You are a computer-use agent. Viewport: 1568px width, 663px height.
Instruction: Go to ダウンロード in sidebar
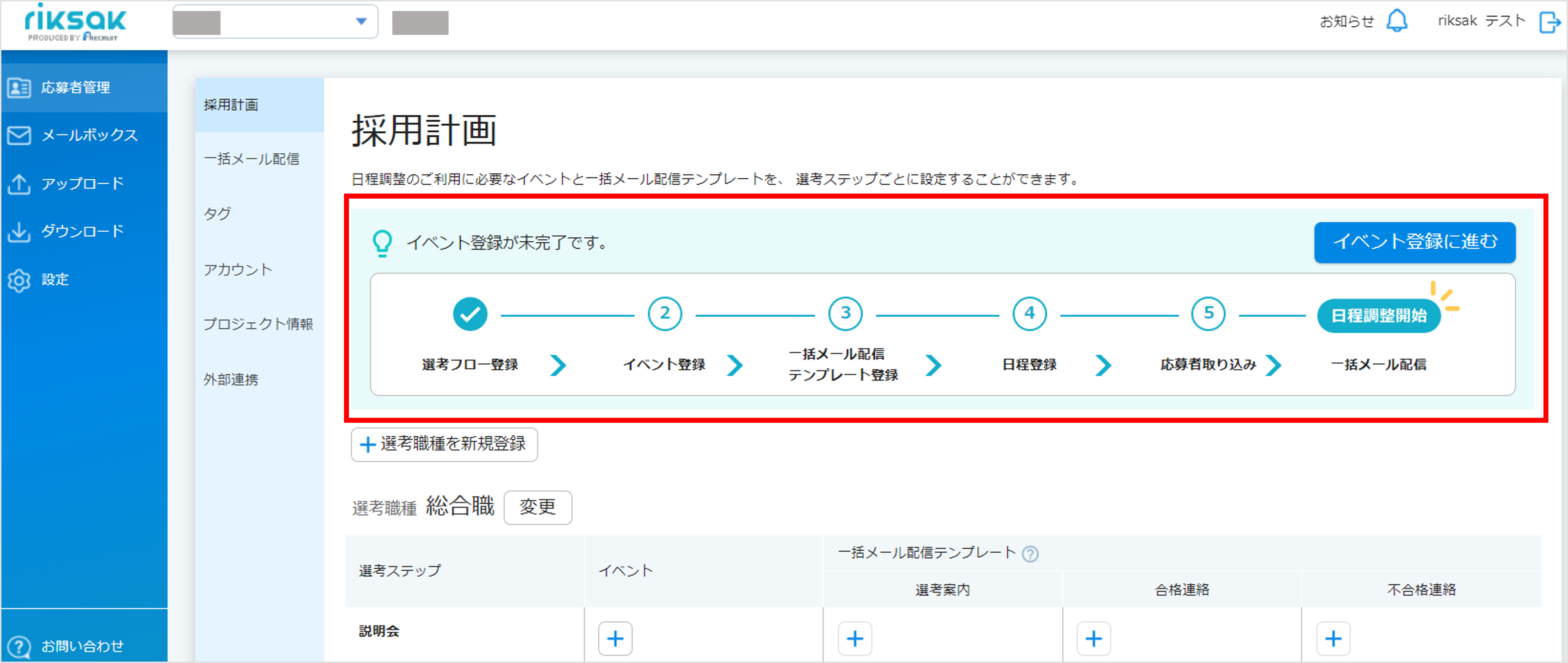[84, 231]
